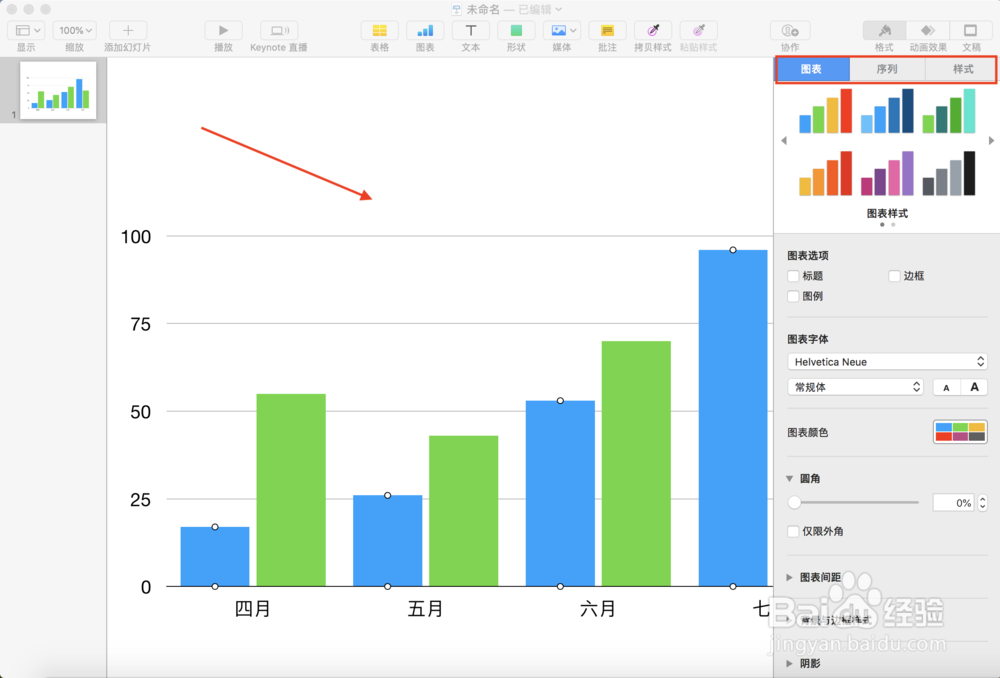Insert a text box with the 文本 tool
This screenshot has width=1000, height=678.
click(470, 31)
